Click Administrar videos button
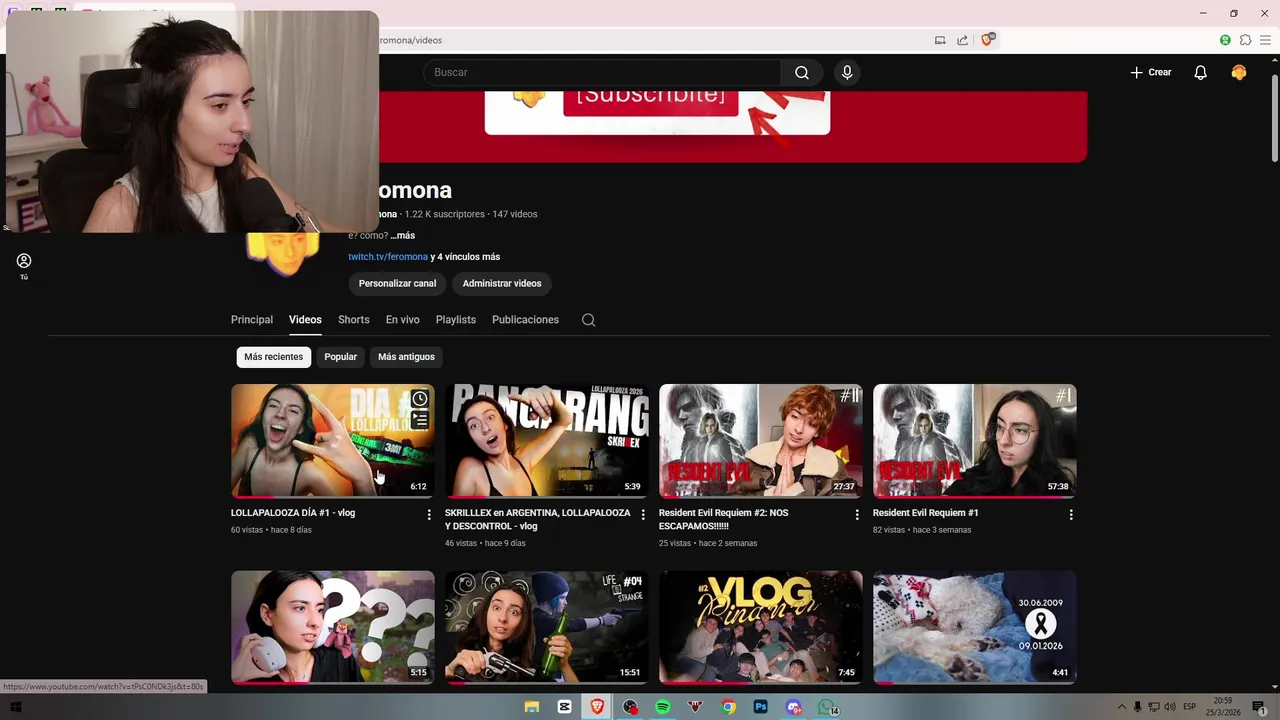This screenshot has width=1280, height=720. 502,283
